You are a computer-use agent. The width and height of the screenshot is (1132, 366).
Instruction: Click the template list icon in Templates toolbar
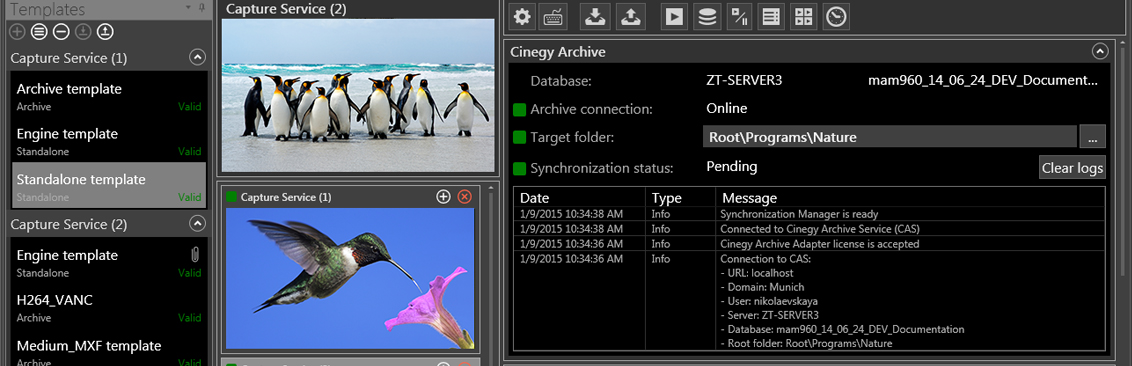click(x=39, y=32)
